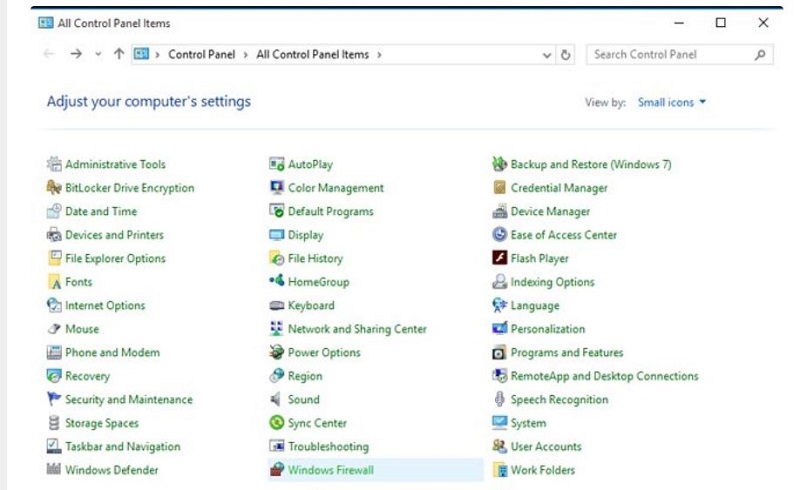
Task: Click the Sync Center icon
Action: pos(277,422)
